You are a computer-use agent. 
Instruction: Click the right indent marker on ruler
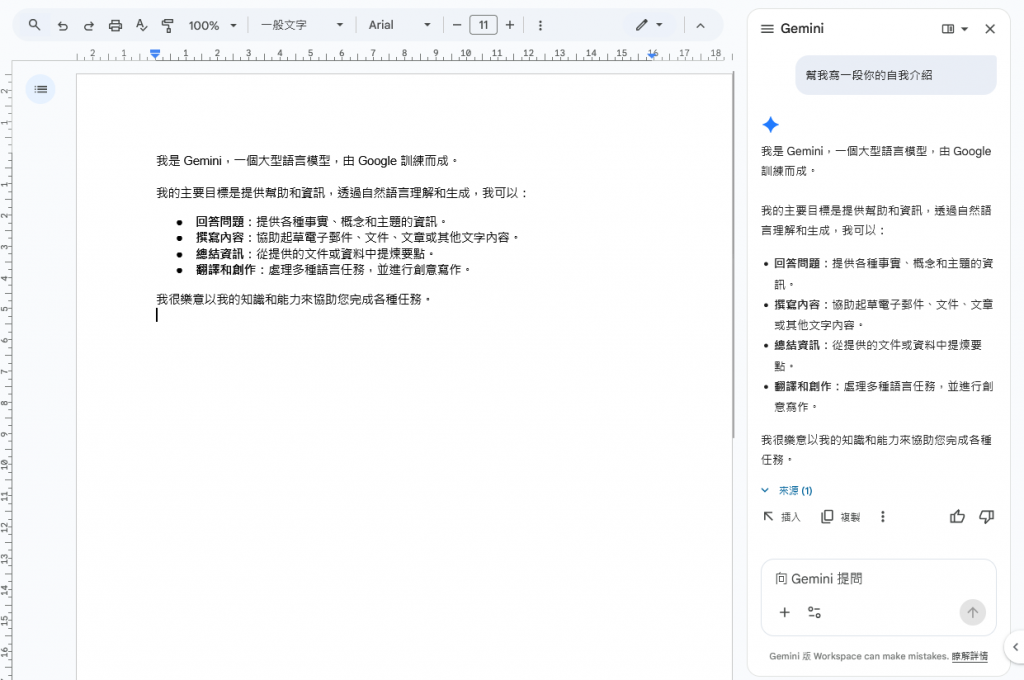[652, 55]
